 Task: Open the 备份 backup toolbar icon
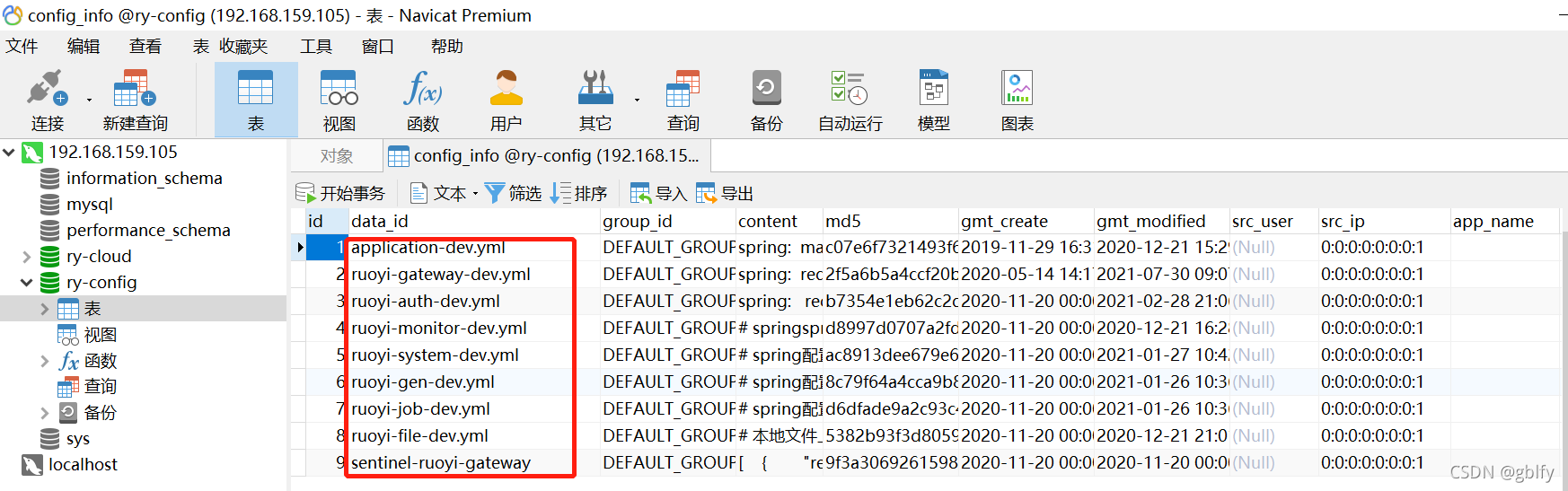pyautogui.click(x=766, y=100)
